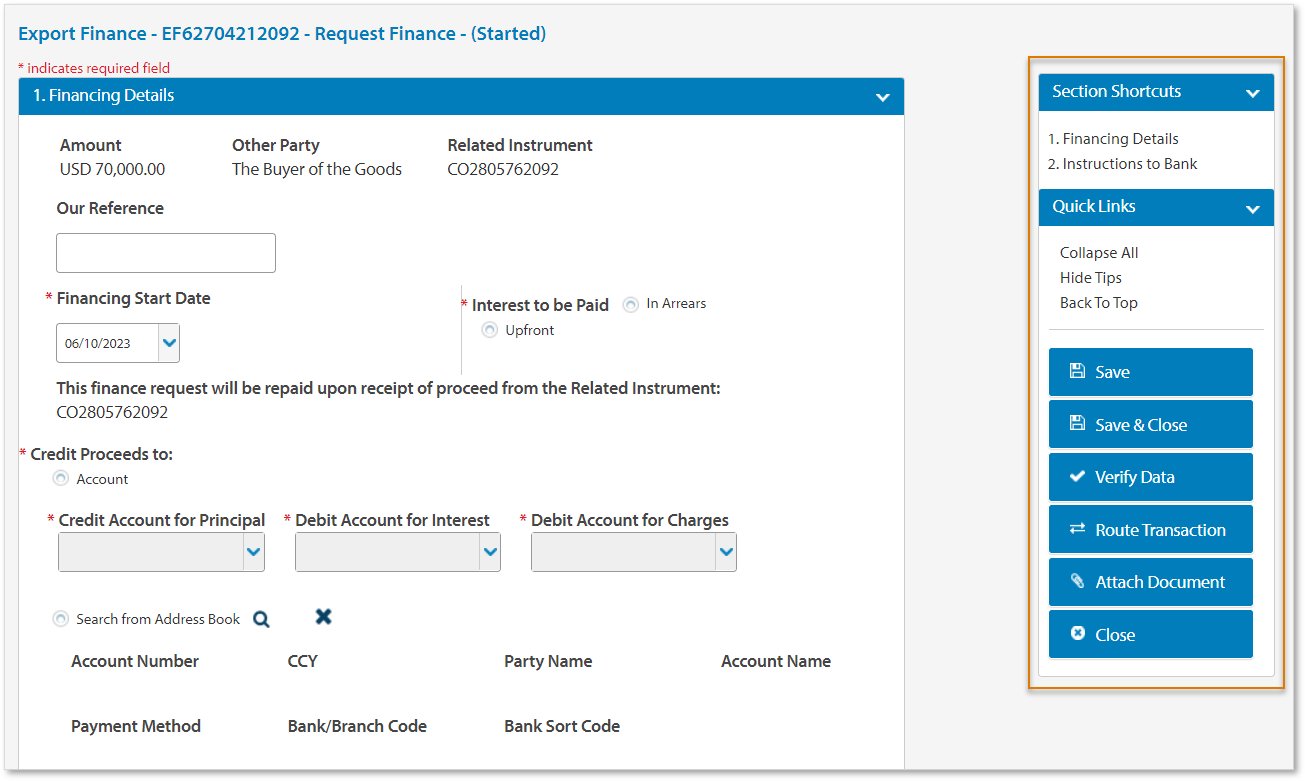Click the magnifier icon beside Search from Address Book

(x=261, y=619)
